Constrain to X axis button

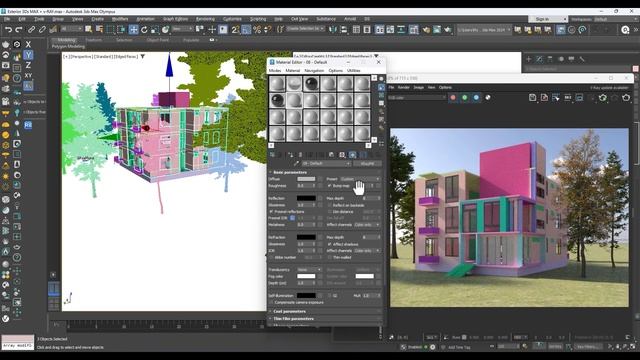point(28,44)
